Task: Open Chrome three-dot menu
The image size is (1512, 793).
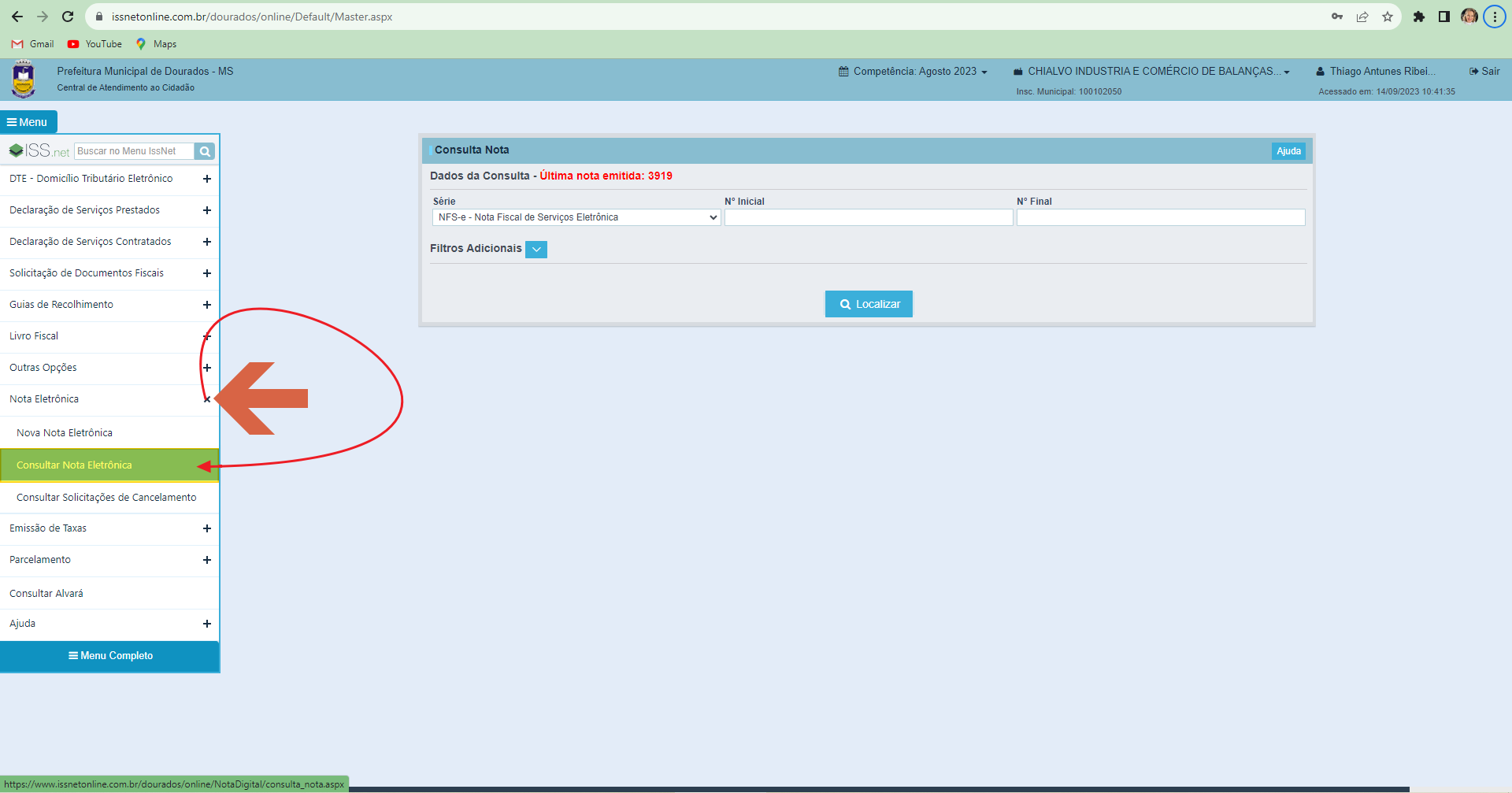Action: (x=1495, y=17)
